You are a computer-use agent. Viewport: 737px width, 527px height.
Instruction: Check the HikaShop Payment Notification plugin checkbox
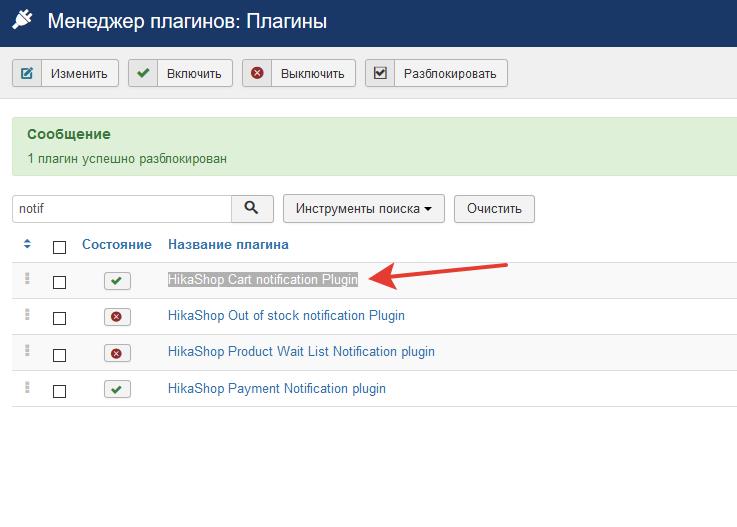(59, 391)
